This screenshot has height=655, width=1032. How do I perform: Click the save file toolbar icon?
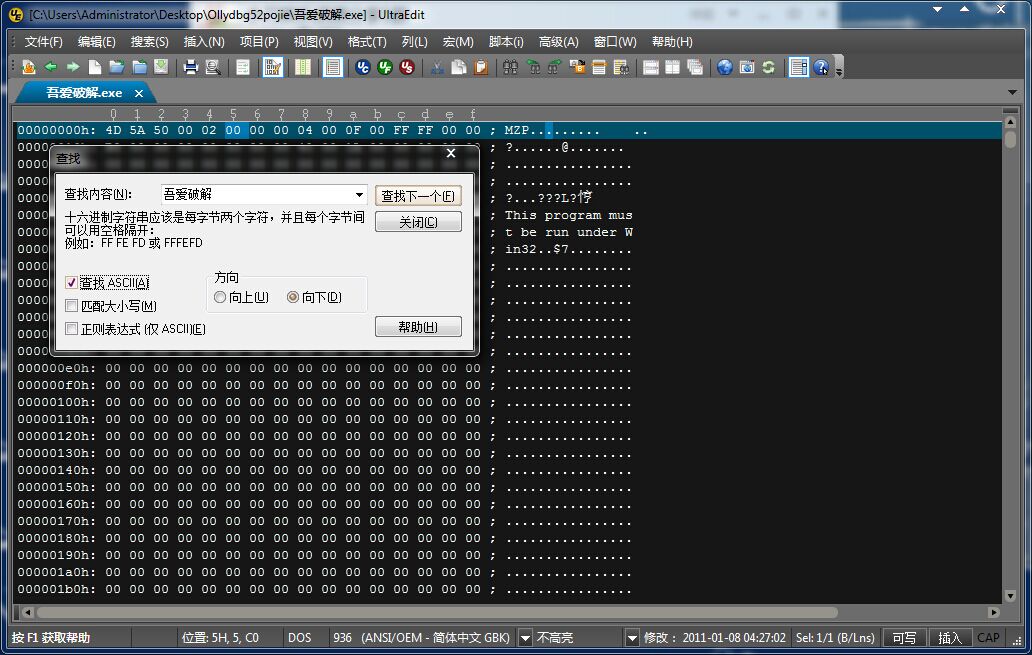point(161,67)
